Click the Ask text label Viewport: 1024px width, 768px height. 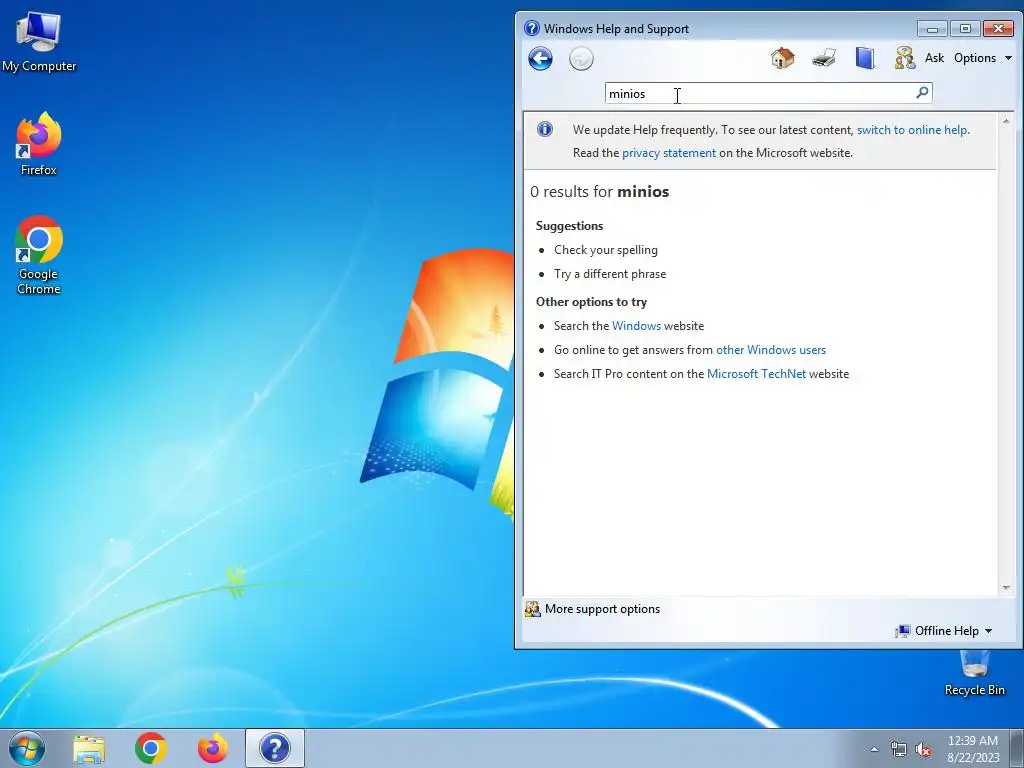(x=934, y=58)
